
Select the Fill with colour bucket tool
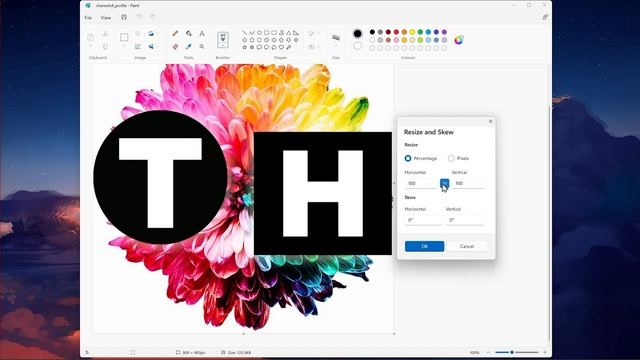point(189,33)
